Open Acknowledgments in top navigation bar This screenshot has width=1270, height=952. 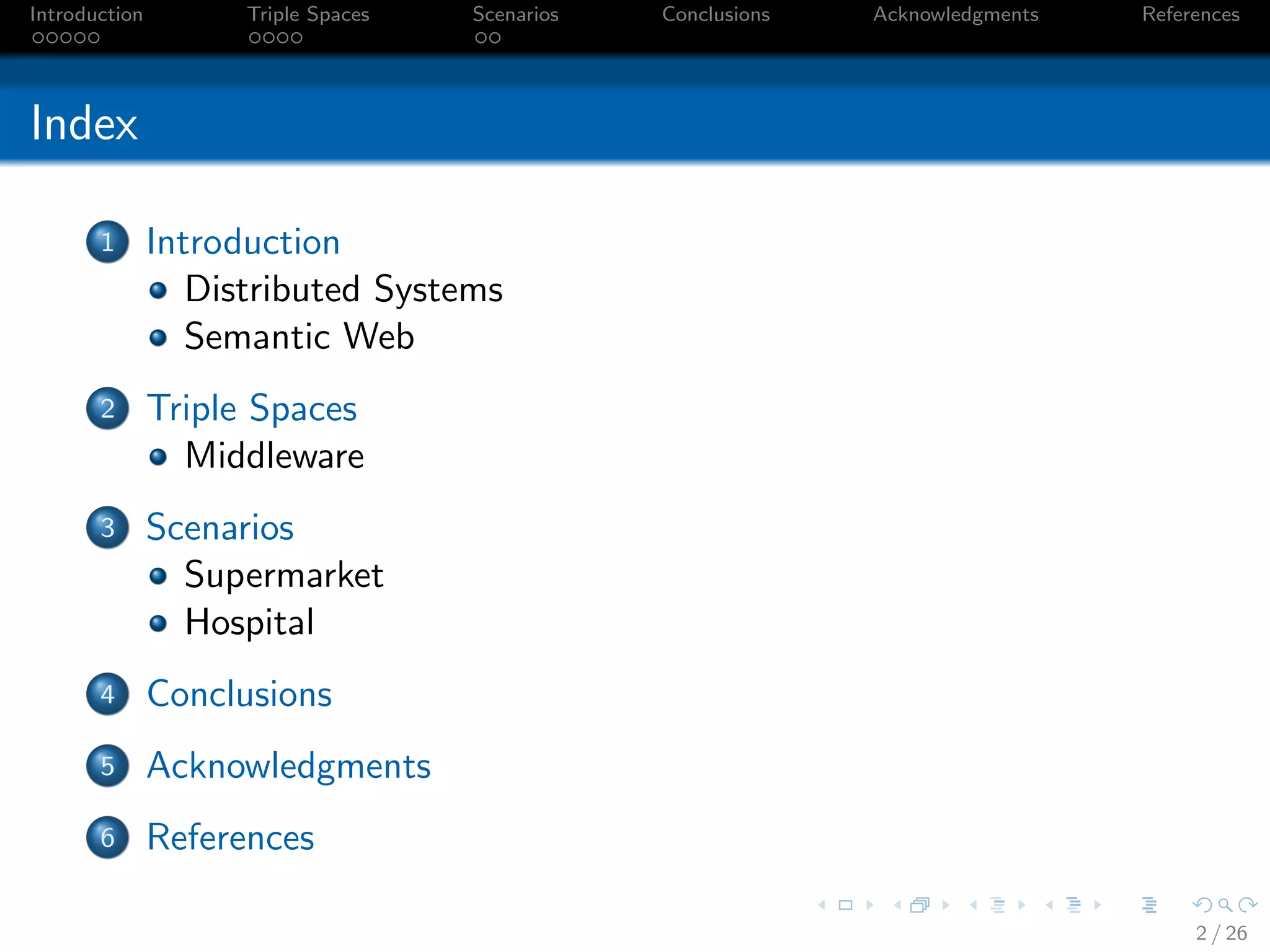956,14
